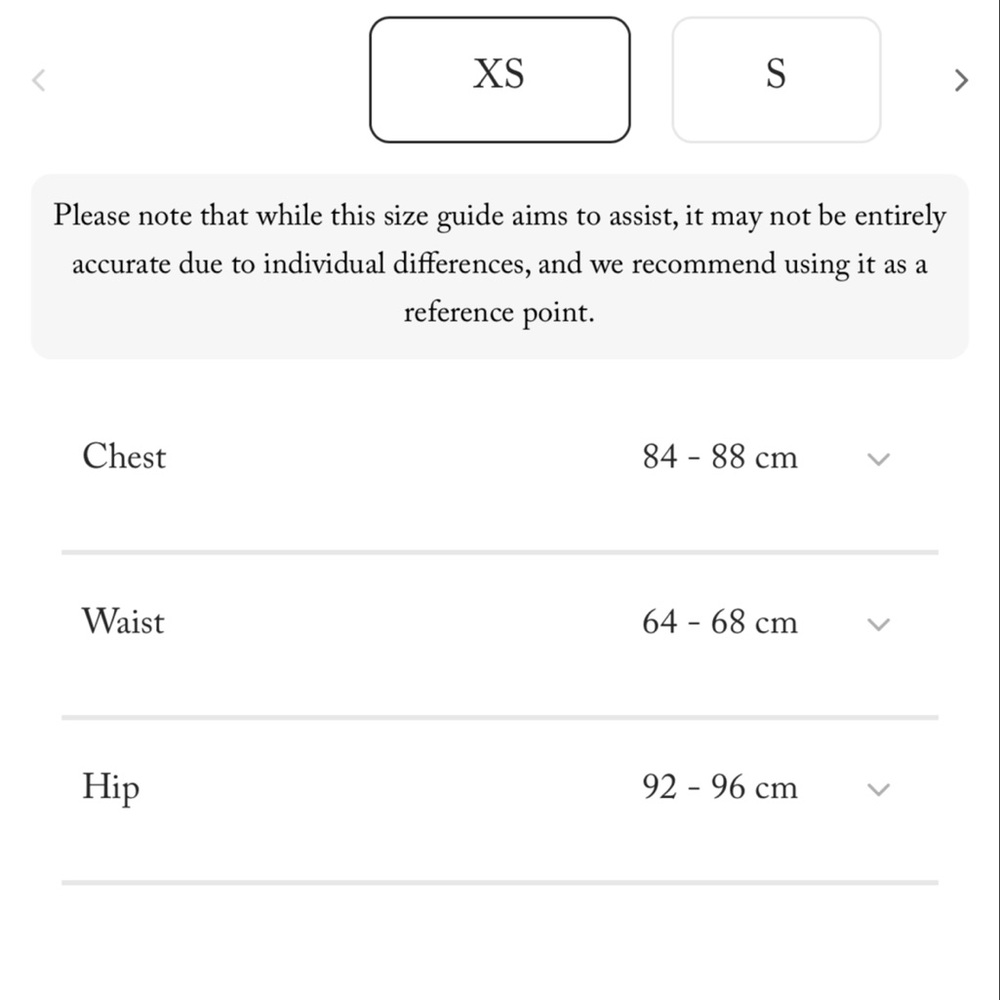1000x1000 pixels.
Task: Click the 'reference point.' text line
Action: point(499,313)
